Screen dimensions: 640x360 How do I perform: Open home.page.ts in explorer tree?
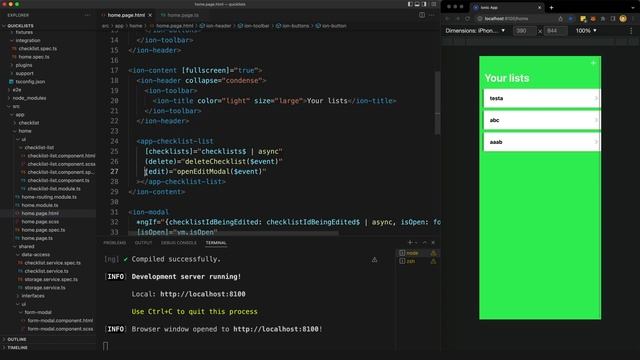37,238
